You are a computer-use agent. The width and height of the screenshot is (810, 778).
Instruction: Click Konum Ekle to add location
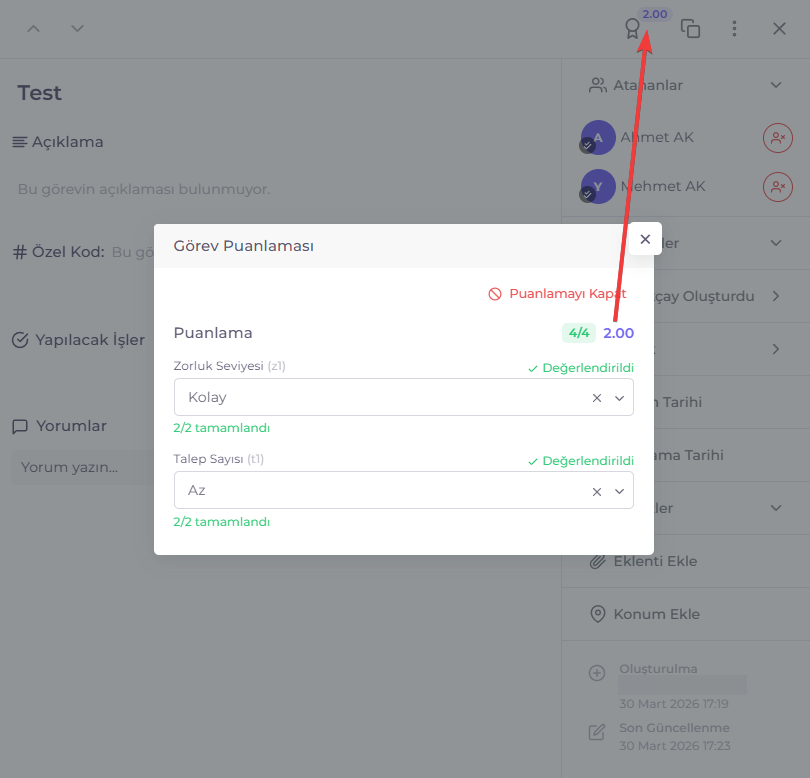[655, 614]
